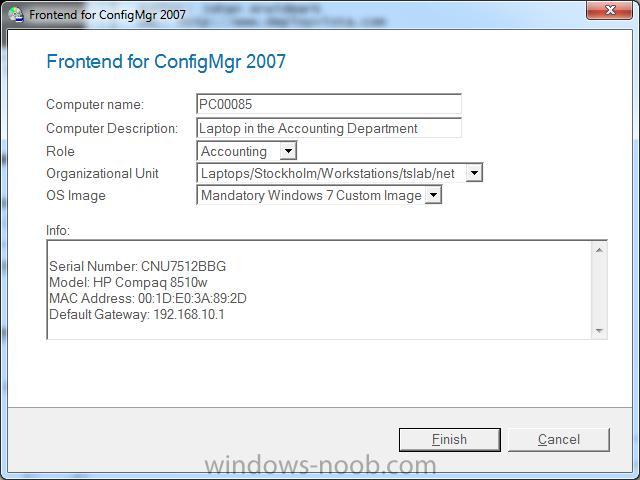Image resolution: width=640 pixels, height=480 pixels.
Task: Select the Model HP Compaq 8510w line
Action: [128, 282]
